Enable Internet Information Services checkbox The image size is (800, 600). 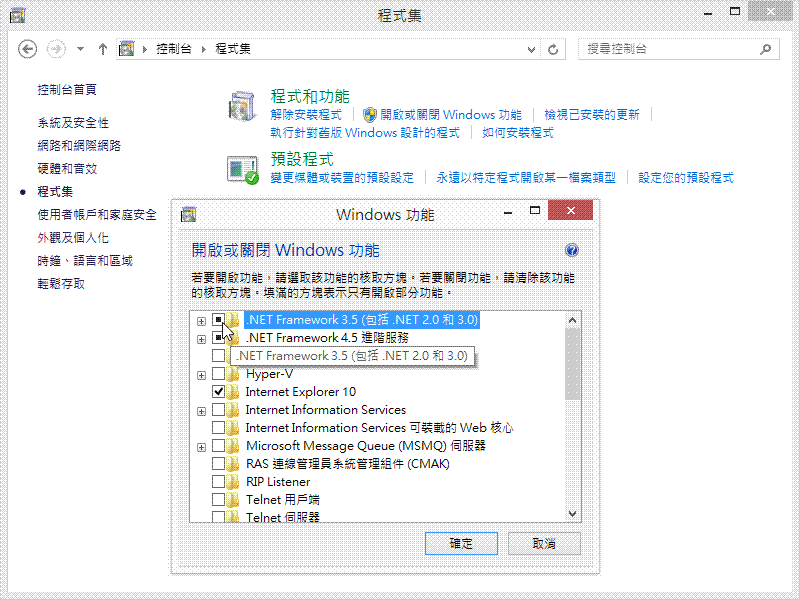pos(218,410)
